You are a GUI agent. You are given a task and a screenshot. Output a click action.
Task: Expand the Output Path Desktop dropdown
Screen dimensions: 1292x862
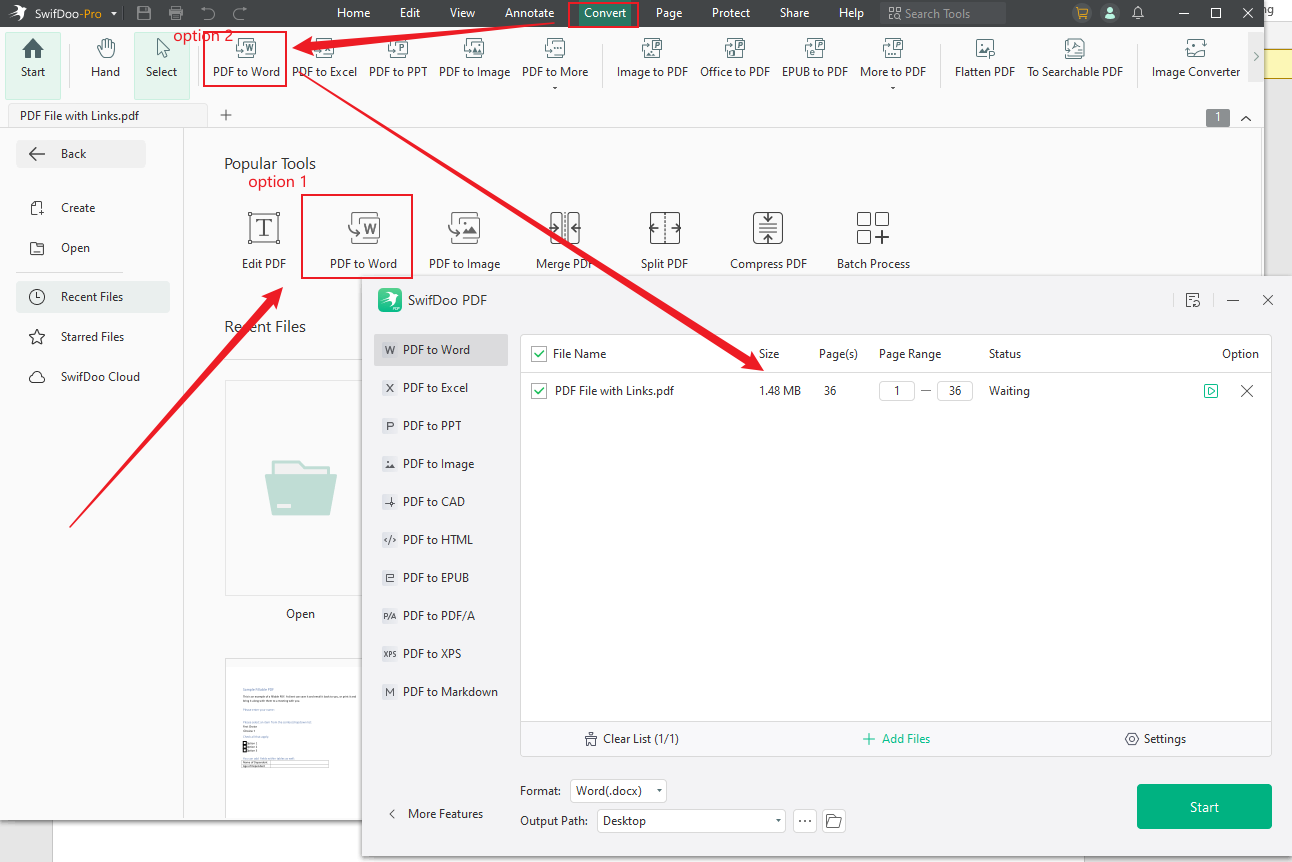tap(690, 820)
